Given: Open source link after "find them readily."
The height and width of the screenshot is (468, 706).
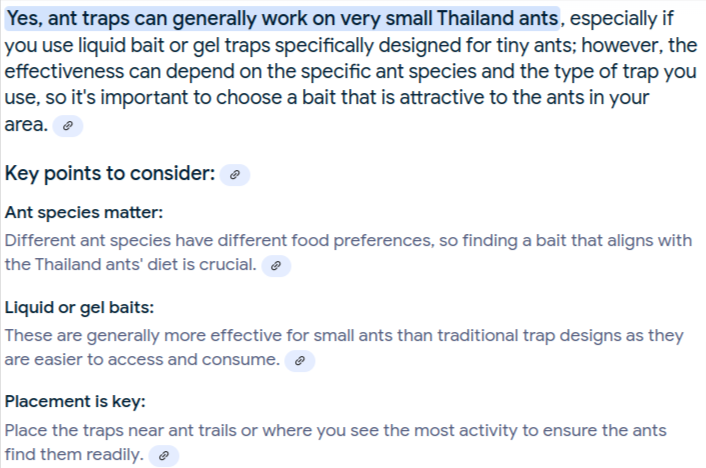Looking at the screenshot, I should [164, 455].
